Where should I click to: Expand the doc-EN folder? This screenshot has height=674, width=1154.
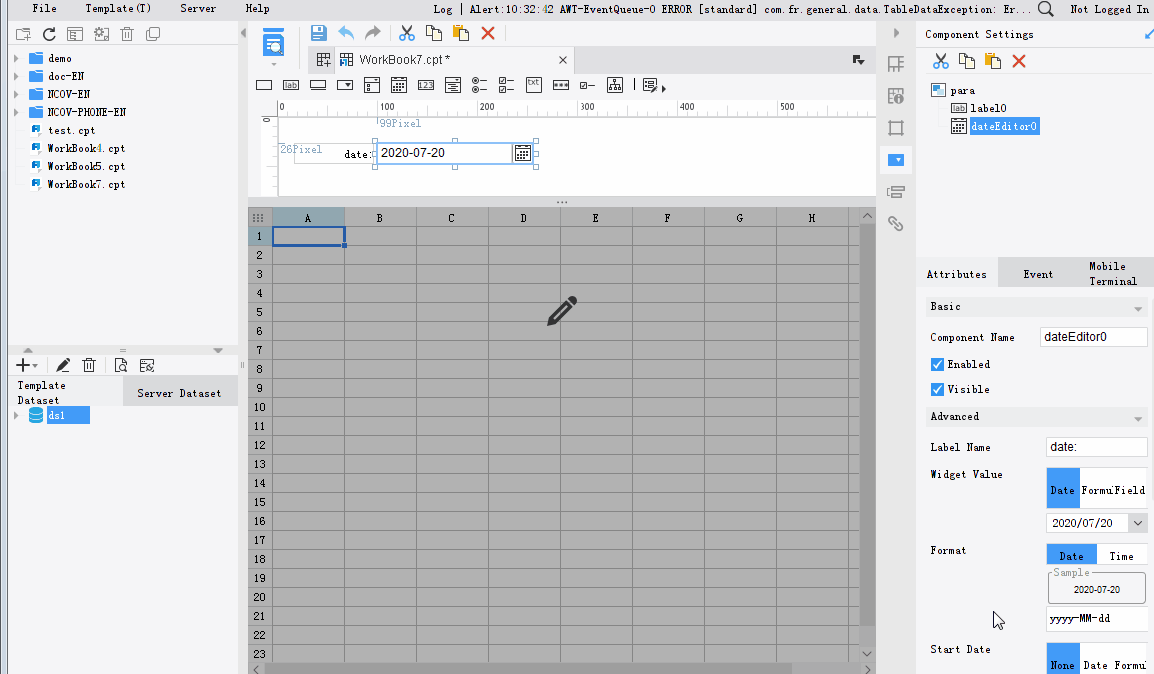tap(16, 76)
